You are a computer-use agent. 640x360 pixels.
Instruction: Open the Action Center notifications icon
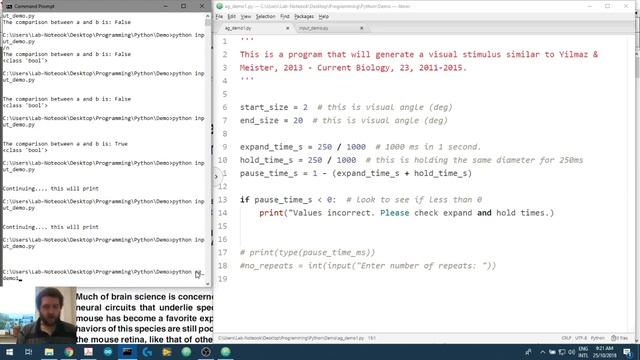click(627, 352)
